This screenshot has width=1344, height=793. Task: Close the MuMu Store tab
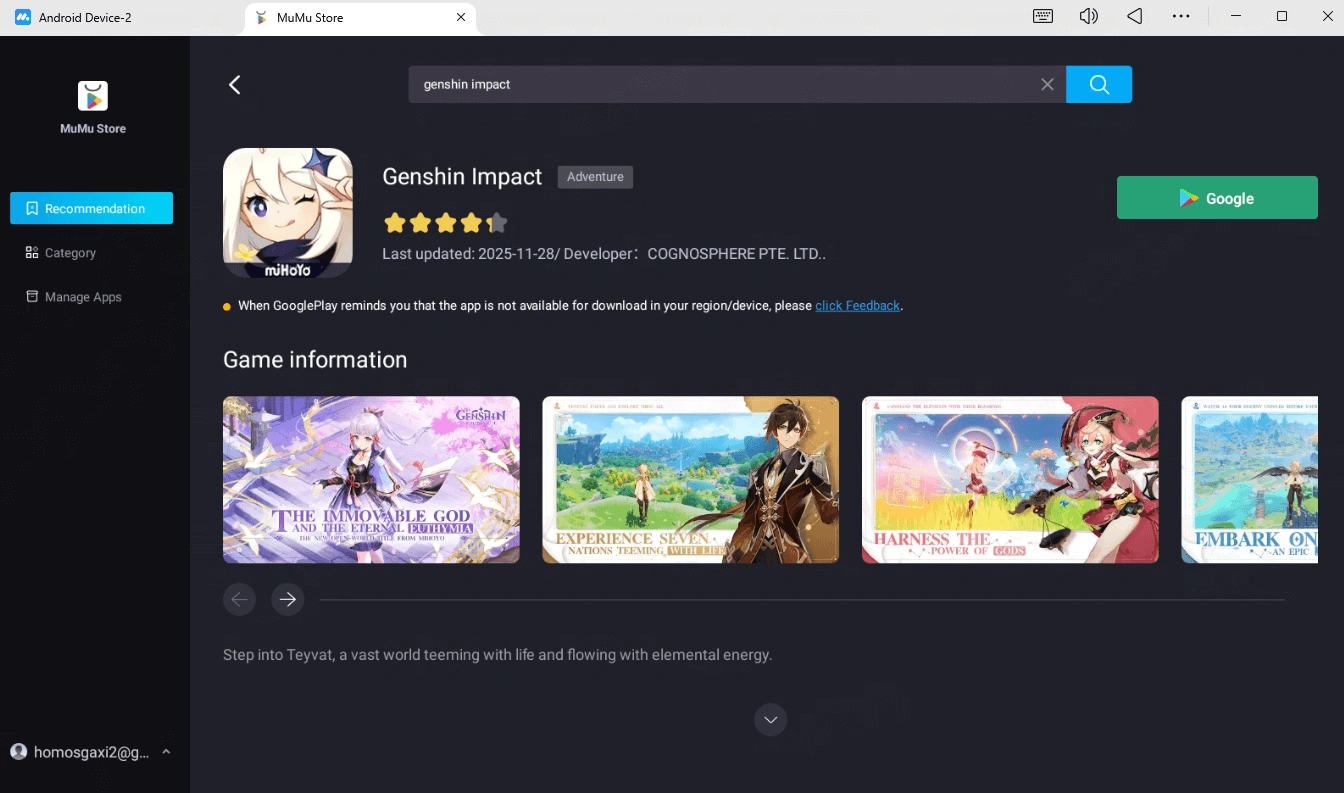pyautogui.click(x=461, y=17)
